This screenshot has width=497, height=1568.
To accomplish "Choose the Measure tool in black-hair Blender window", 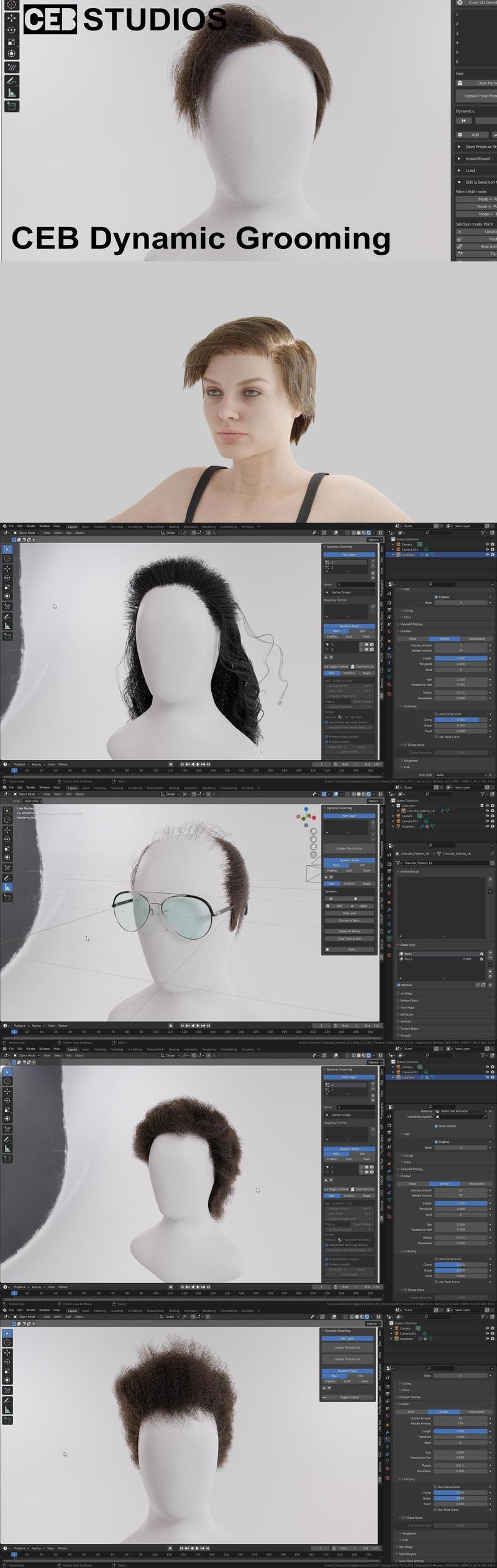I will point(7,626).
